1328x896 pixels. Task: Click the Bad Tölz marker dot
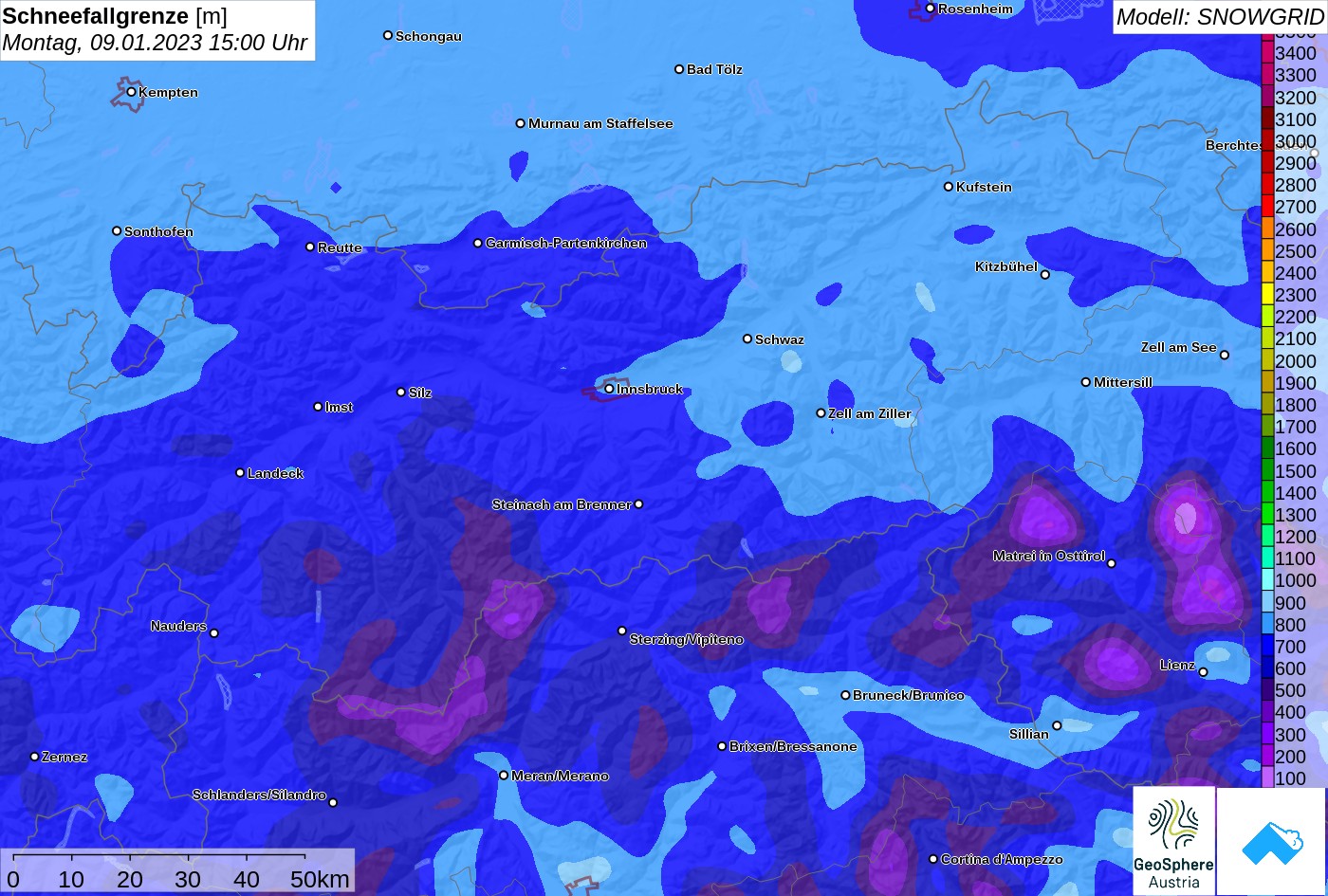(x=679, y=69)
